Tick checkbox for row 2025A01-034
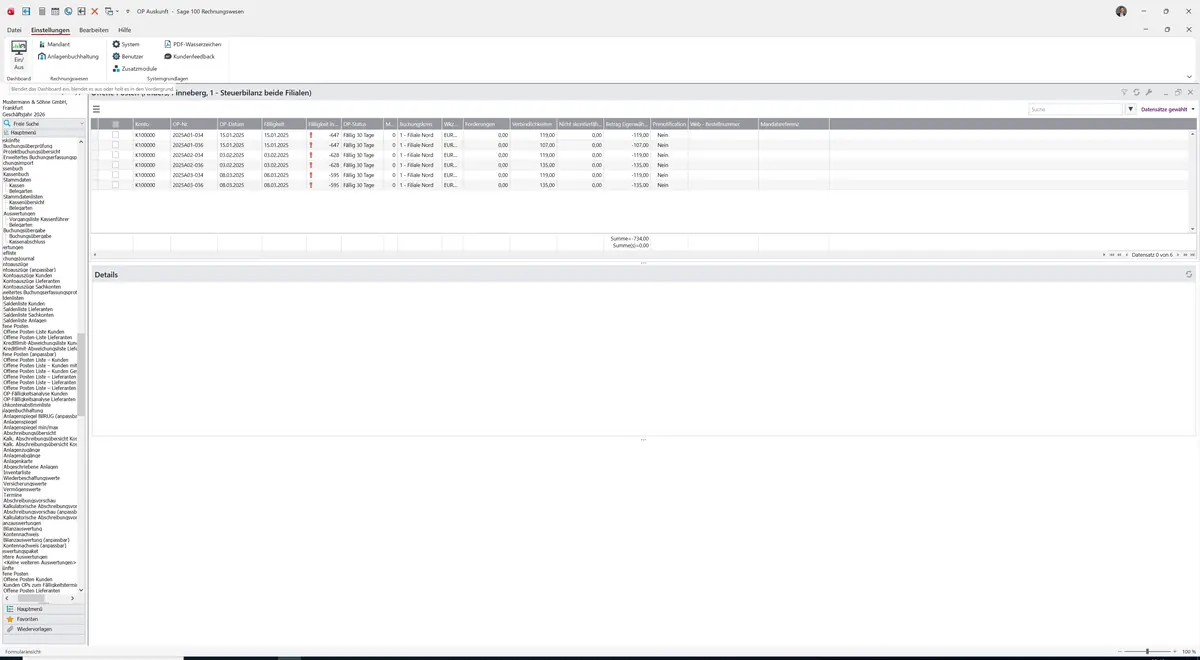 (115, 134)
